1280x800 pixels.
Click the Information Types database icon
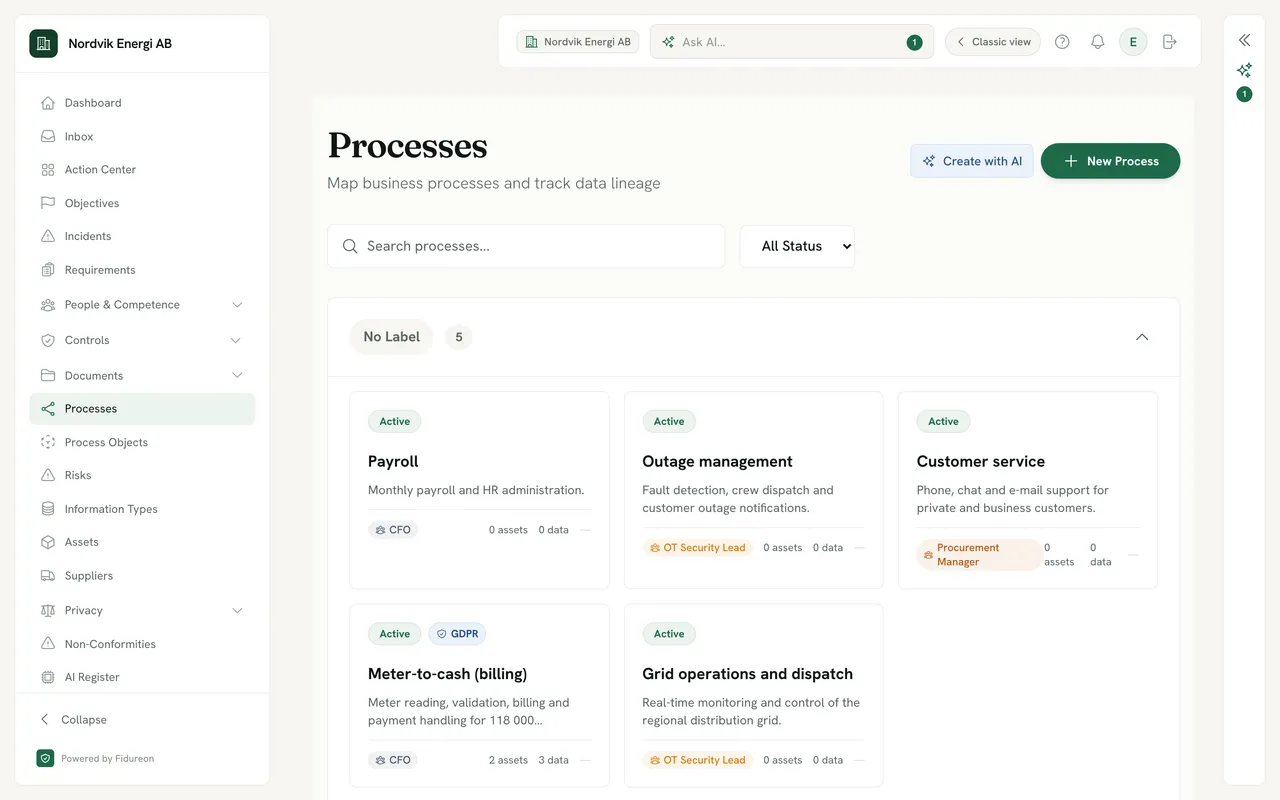47,509
